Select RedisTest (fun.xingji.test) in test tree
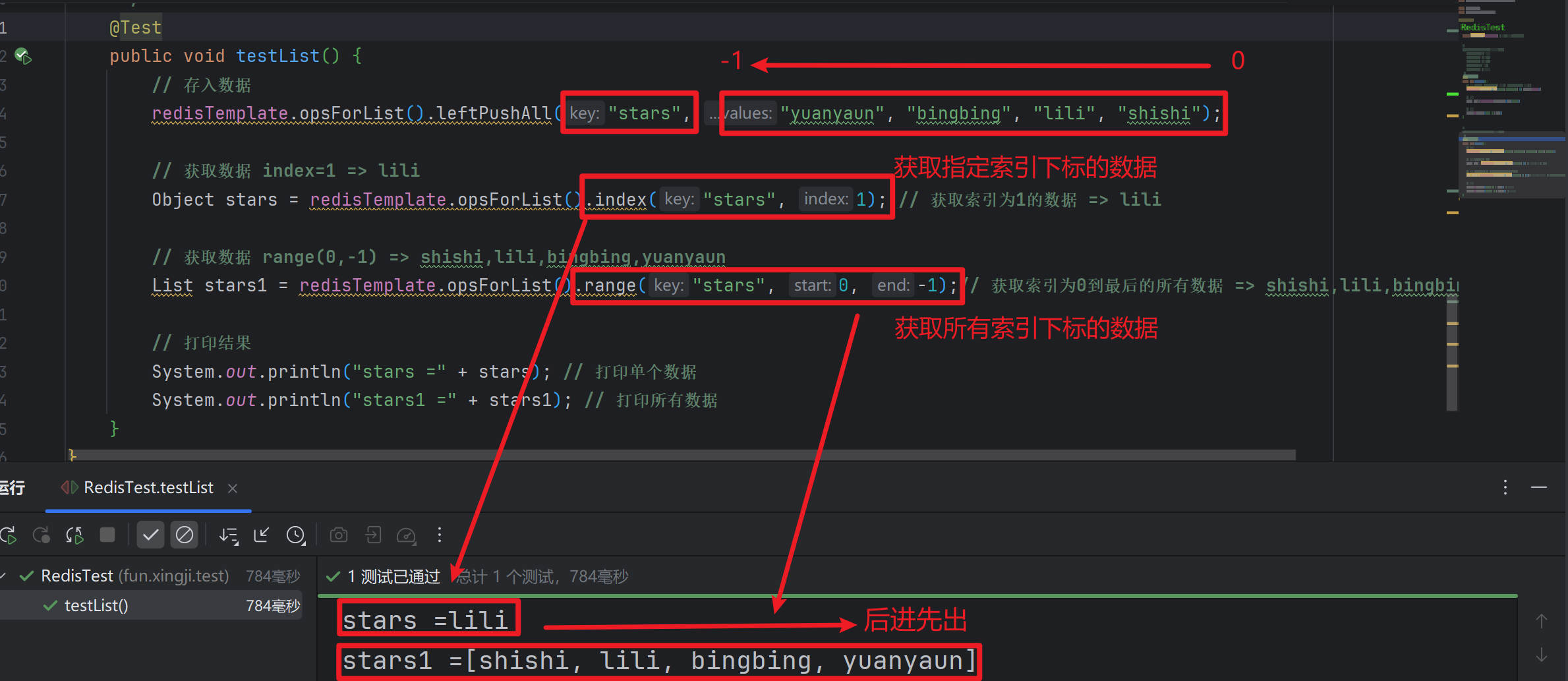1568x681 pixels. 134,576
